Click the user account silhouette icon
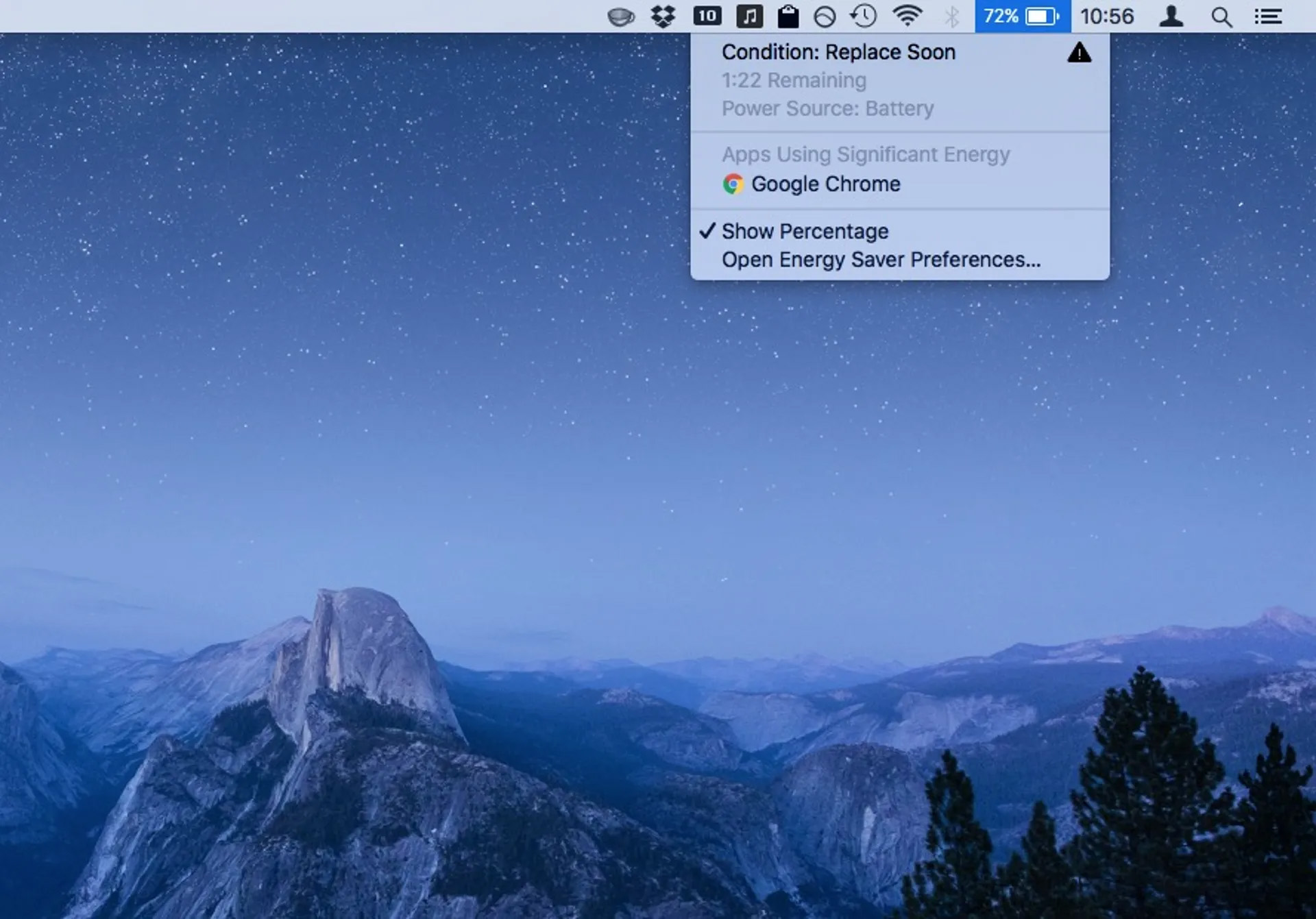The height and width of the screenshot is (919, 1316). [x=1171, y=16]
